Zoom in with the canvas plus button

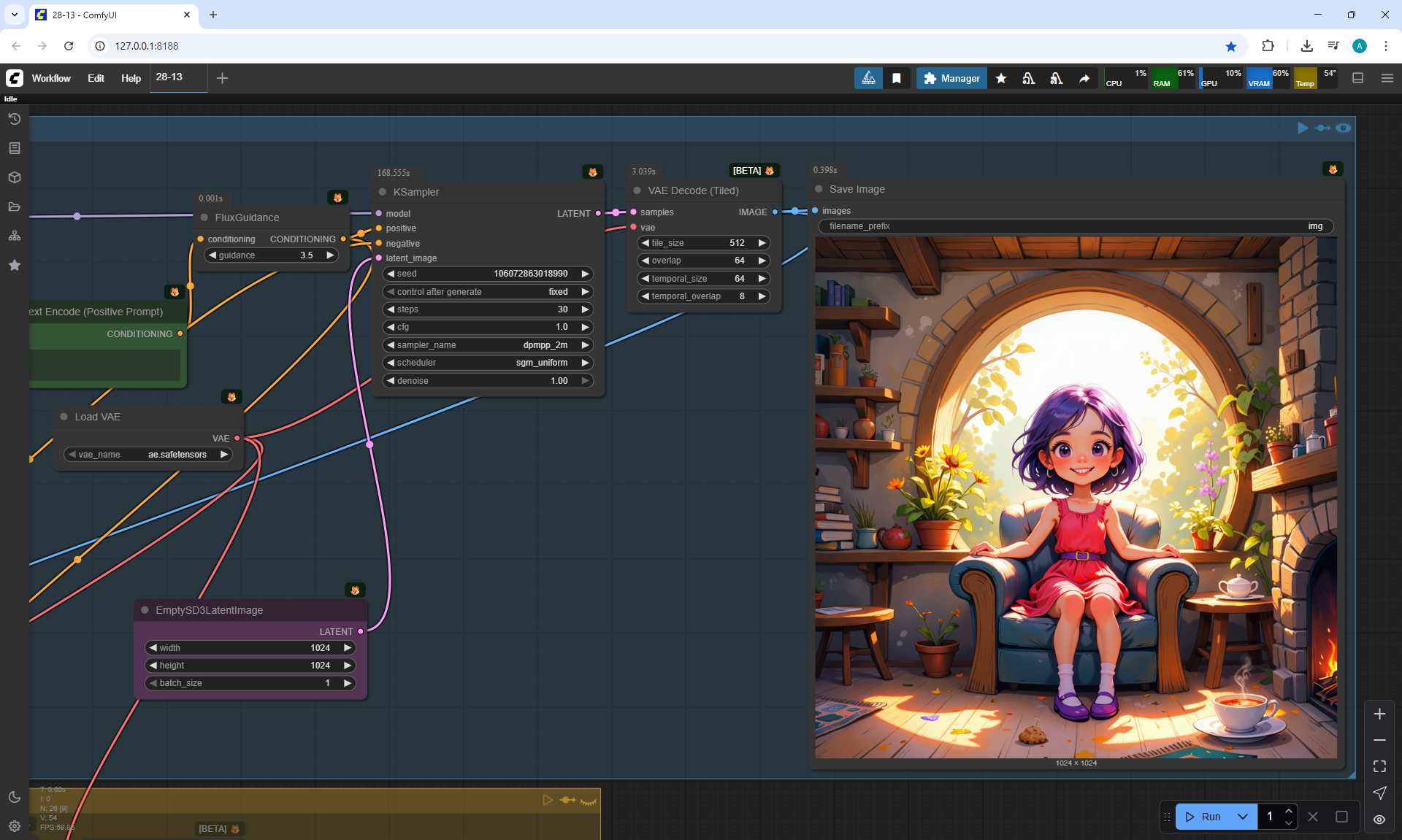[x=1379, y=714]
